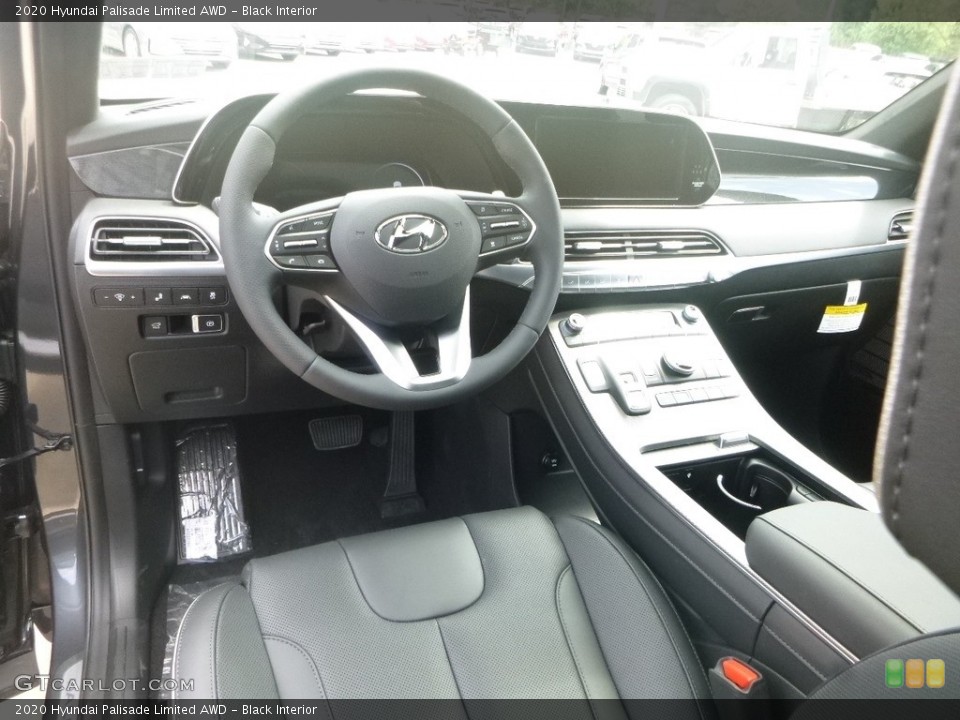Click the top caption '2020 Hyundai Palisade Limited AWD'
Viewport: 960px width, 720px height.
tap(121, 10)
